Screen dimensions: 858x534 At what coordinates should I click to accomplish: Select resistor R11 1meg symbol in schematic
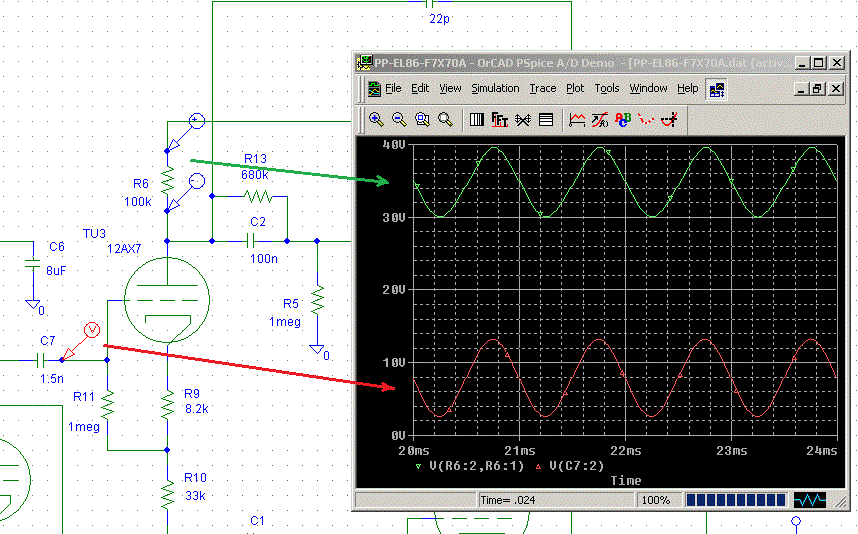click(x=107, y=405)
